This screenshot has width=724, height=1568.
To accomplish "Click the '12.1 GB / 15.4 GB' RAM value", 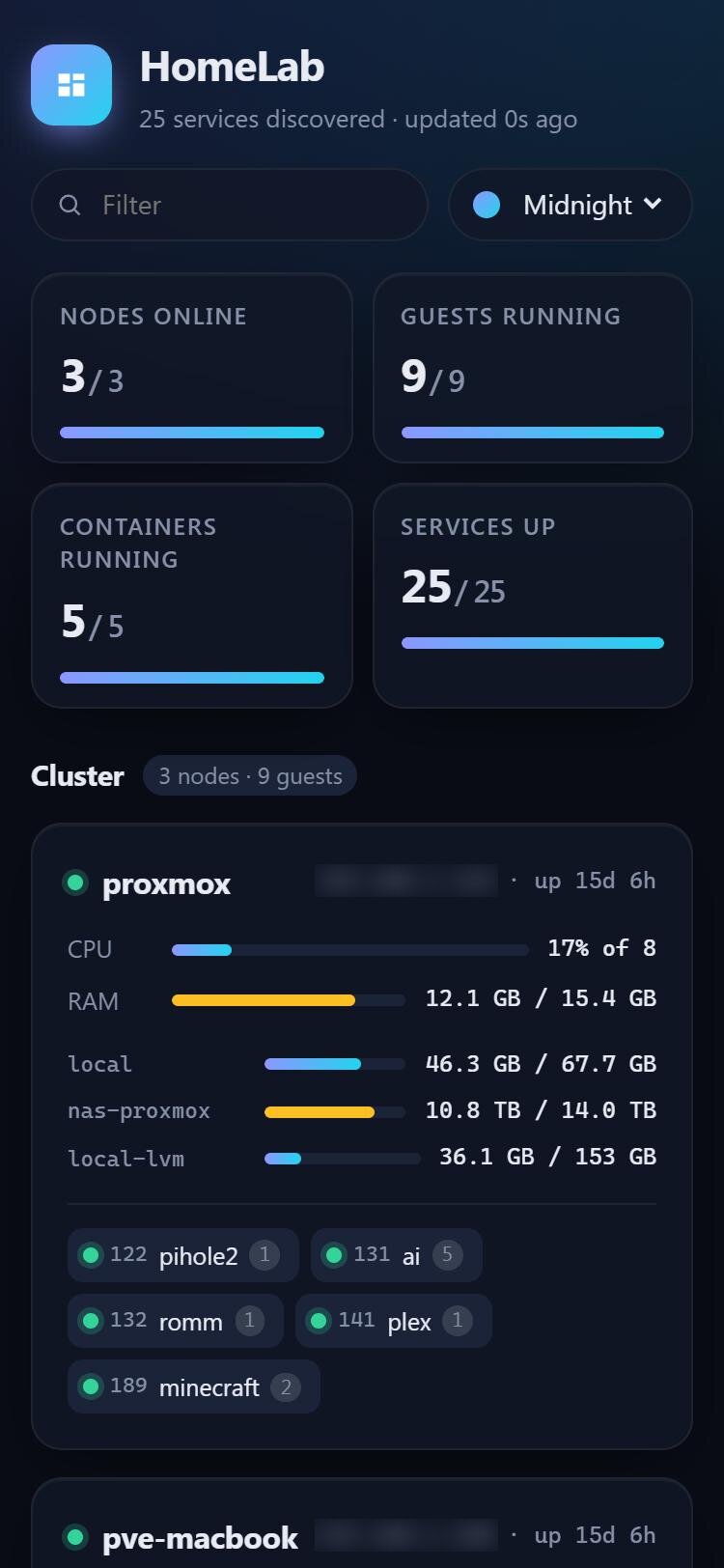I will [x=541, y=998].
